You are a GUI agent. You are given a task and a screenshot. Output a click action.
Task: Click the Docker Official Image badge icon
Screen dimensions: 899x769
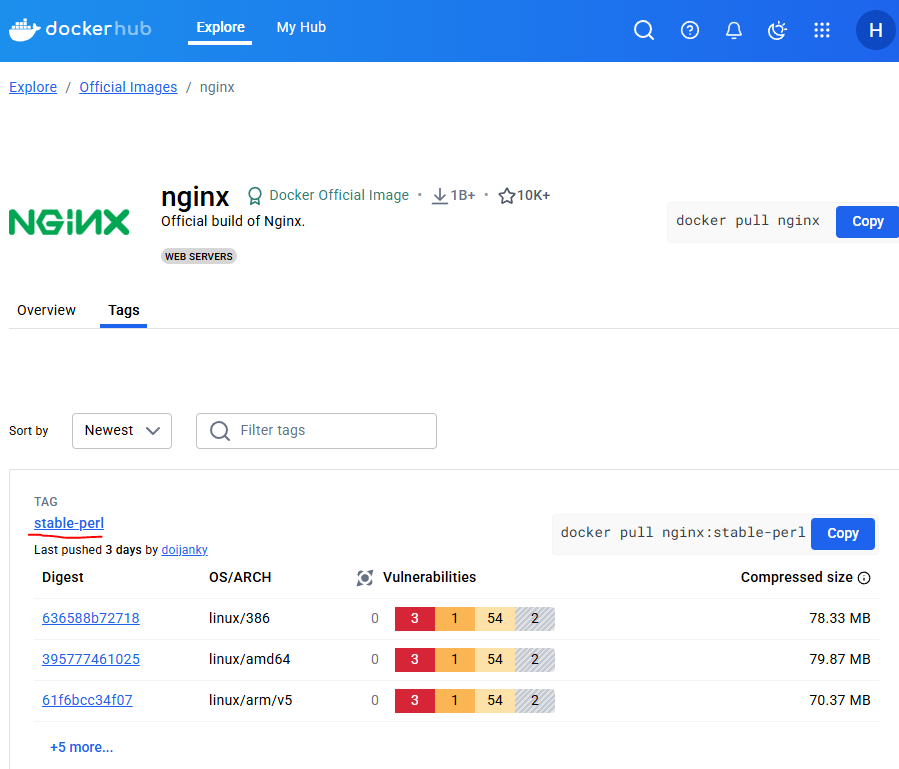pyautogui.click(x=255, y=196)
